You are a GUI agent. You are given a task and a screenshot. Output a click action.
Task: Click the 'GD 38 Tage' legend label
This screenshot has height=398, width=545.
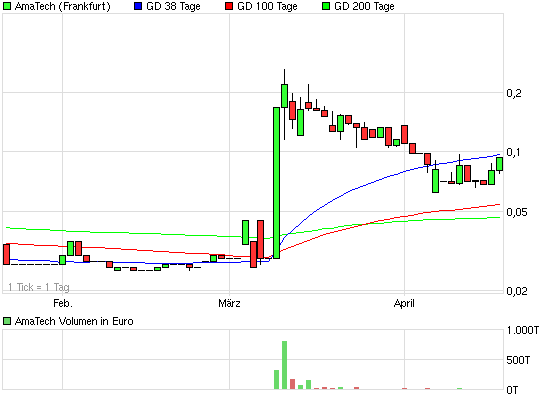(173, 6)
